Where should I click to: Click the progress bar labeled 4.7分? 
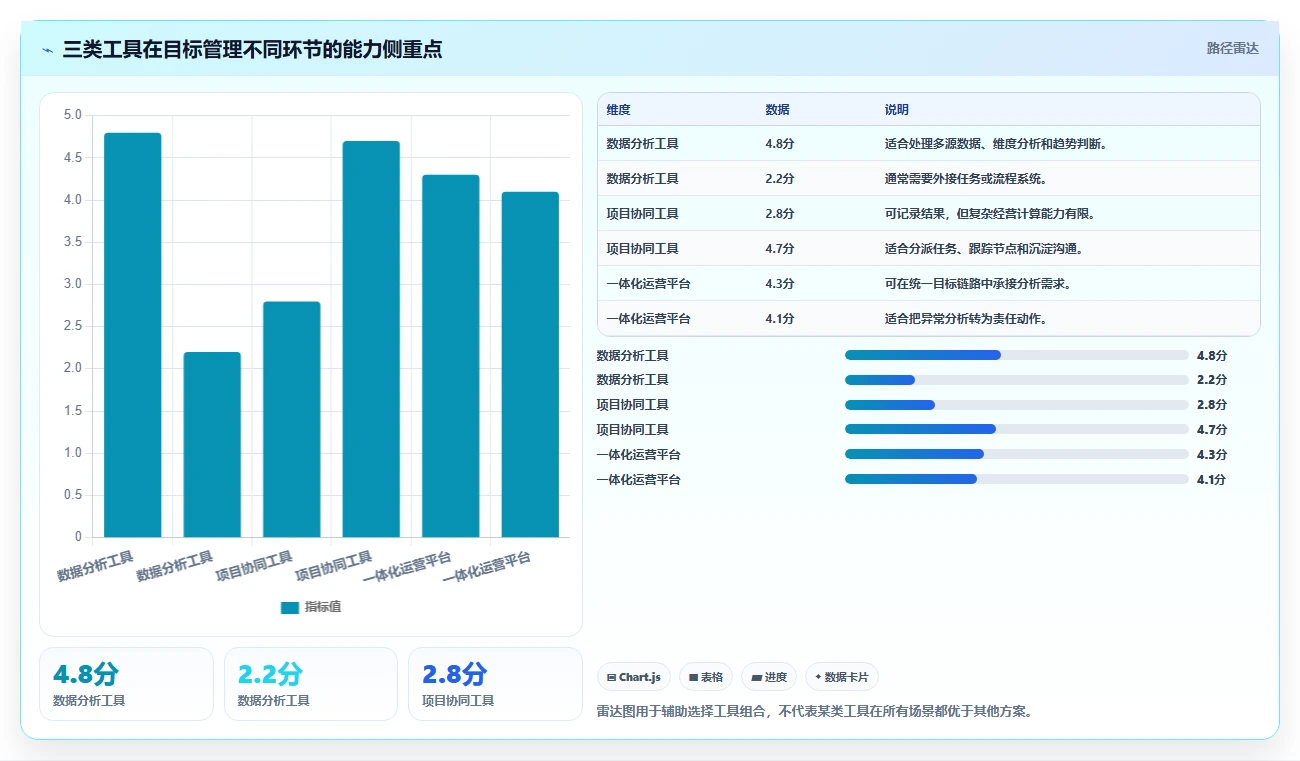click(x=1017, y=429)
